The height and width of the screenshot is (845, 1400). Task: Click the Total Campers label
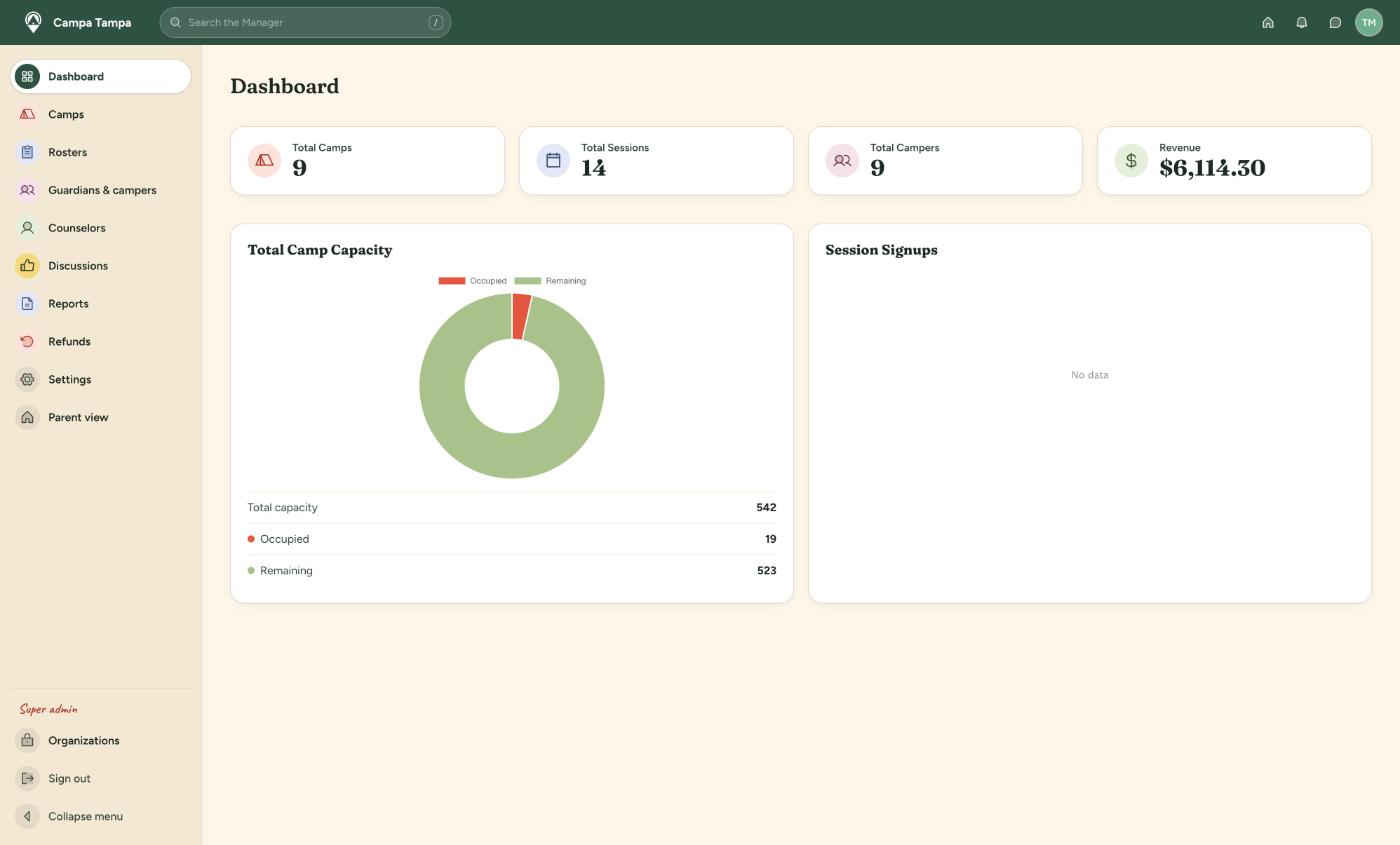point(904,147)
